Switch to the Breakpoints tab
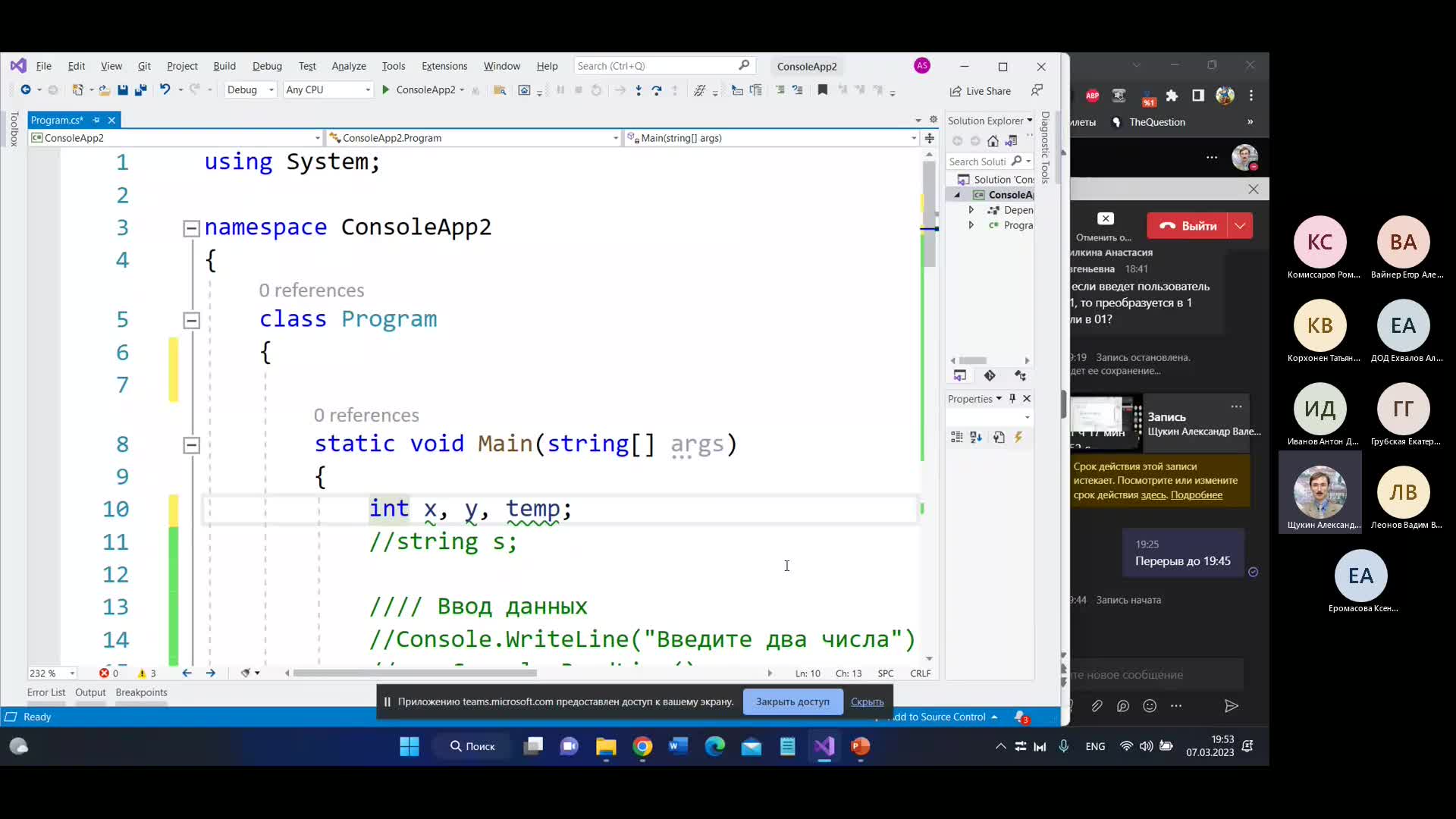The width and height of the screenshot is (1456, 819). pyautogui.click(x=141, y=692)
